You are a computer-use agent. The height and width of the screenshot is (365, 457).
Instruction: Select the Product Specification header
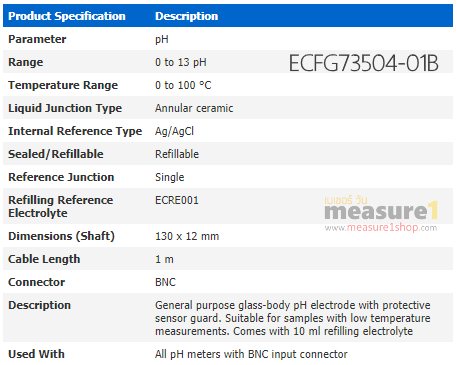pos(67,16)
